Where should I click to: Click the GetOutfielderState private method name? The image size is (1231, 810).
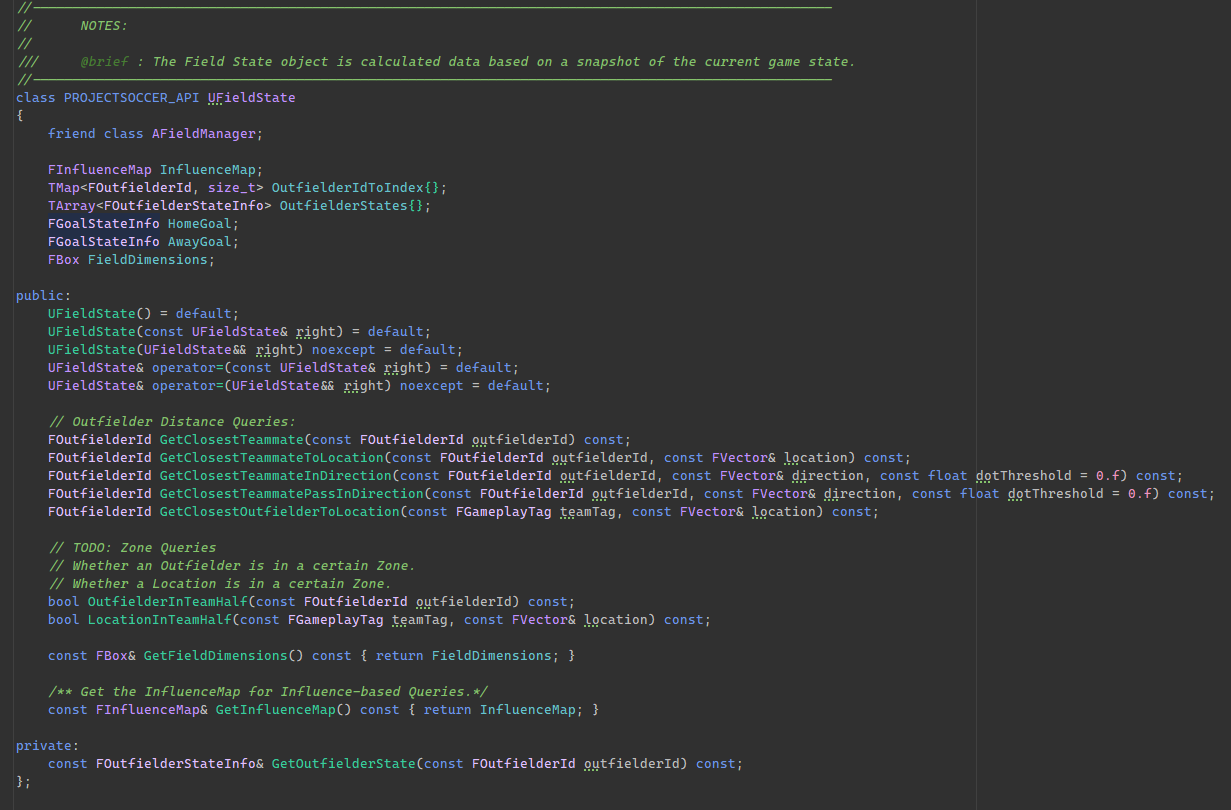(x=343, y=764)
